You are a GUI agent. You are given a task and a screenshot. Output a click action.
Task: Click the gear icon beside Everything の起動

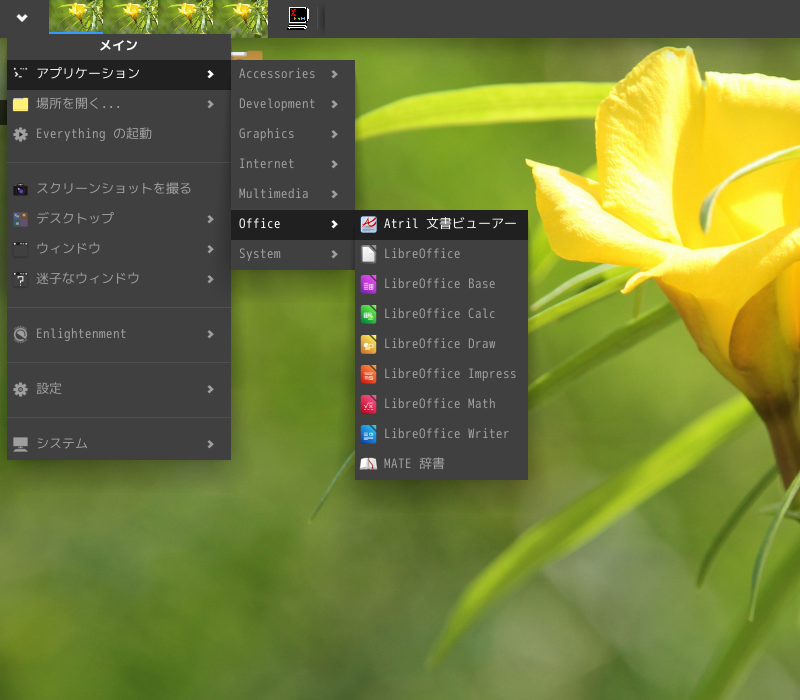(20, 134)
